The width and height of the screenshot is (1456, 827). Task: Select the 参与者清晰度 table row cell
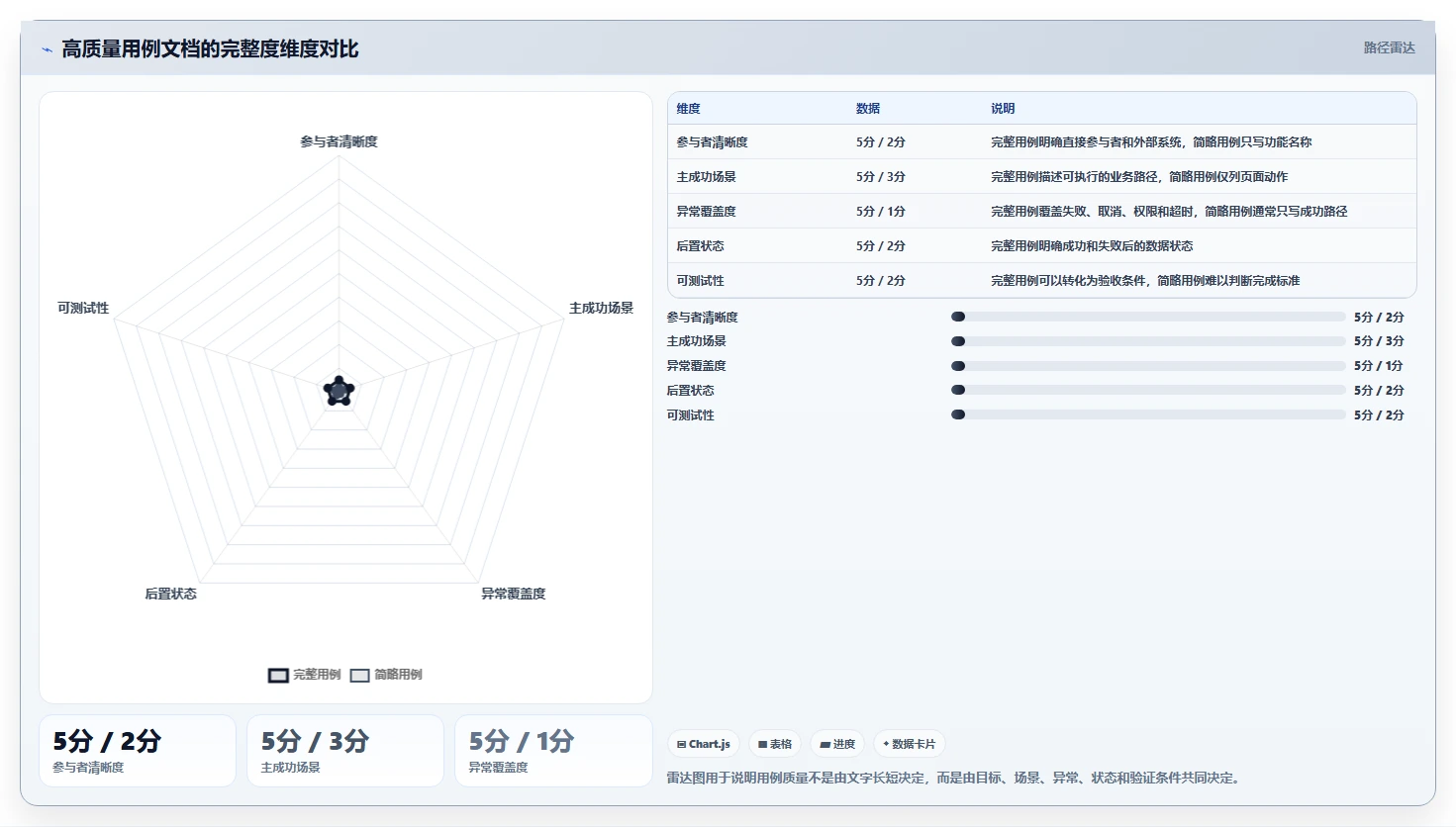[712, 142]
